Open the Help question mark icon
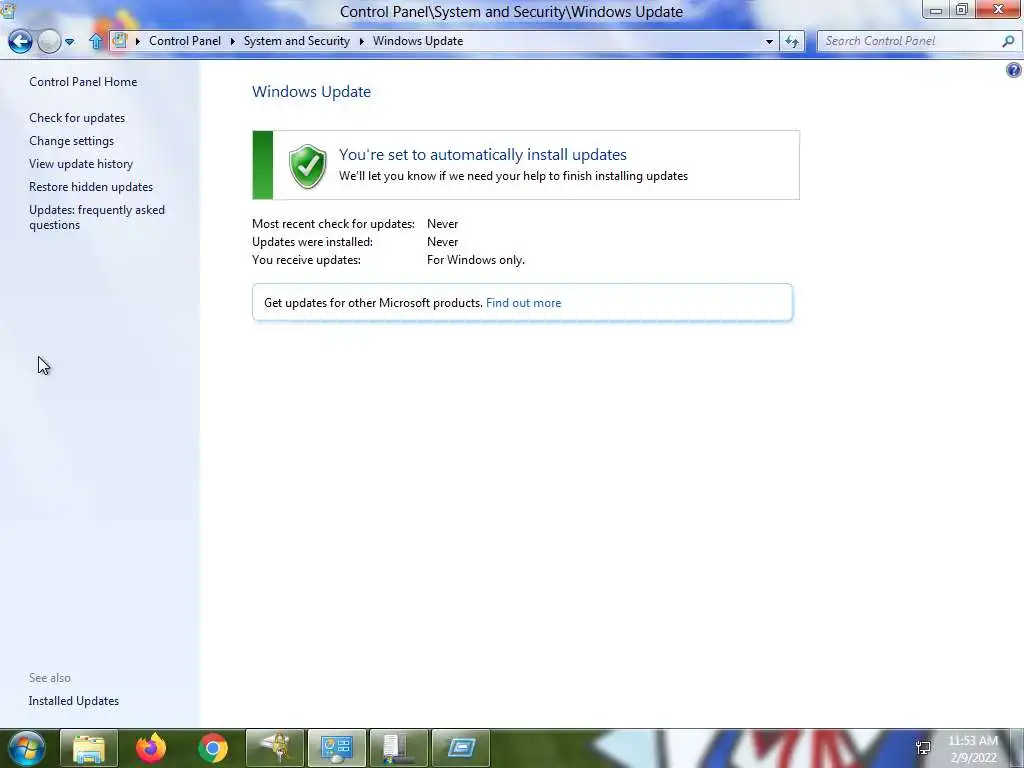The height and width of the screenshot is (768, 1024). pyautogui.click(x=1014, y=70)
